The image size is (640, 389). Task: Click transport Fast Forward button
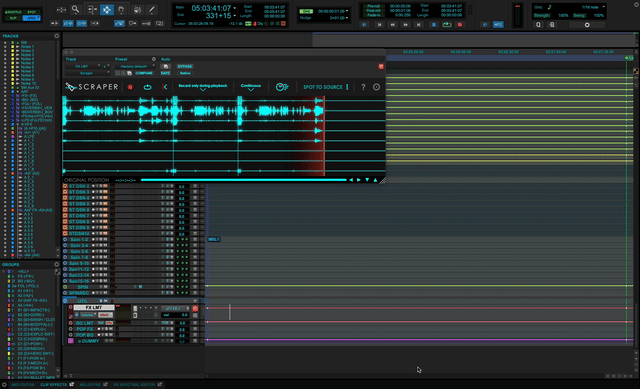(x=405, y=24)
